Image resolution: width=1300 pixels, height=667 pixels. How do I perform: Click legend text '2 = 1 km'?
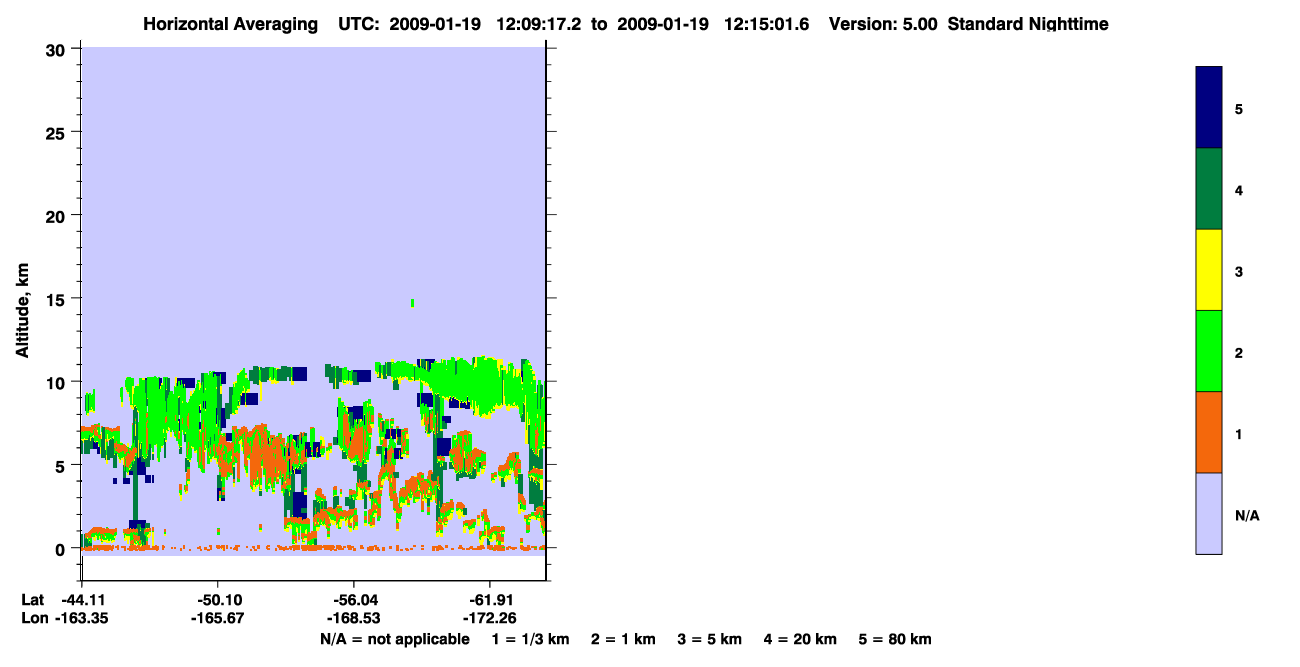[x=623, y=640]
